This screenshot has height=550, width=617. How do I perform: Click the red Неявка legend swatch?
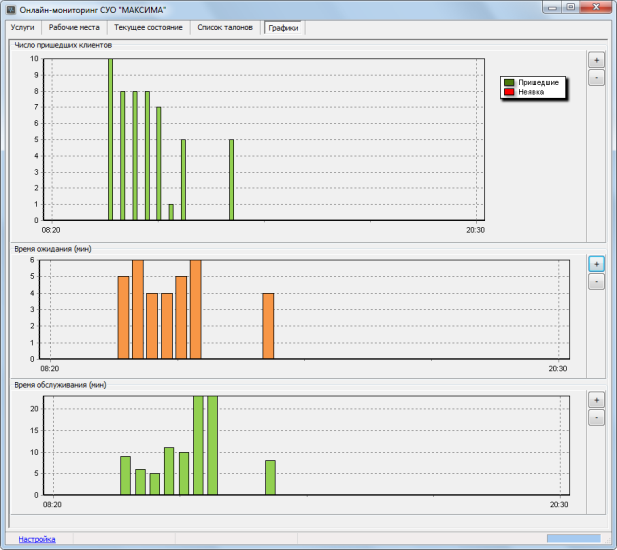[509, 92]
